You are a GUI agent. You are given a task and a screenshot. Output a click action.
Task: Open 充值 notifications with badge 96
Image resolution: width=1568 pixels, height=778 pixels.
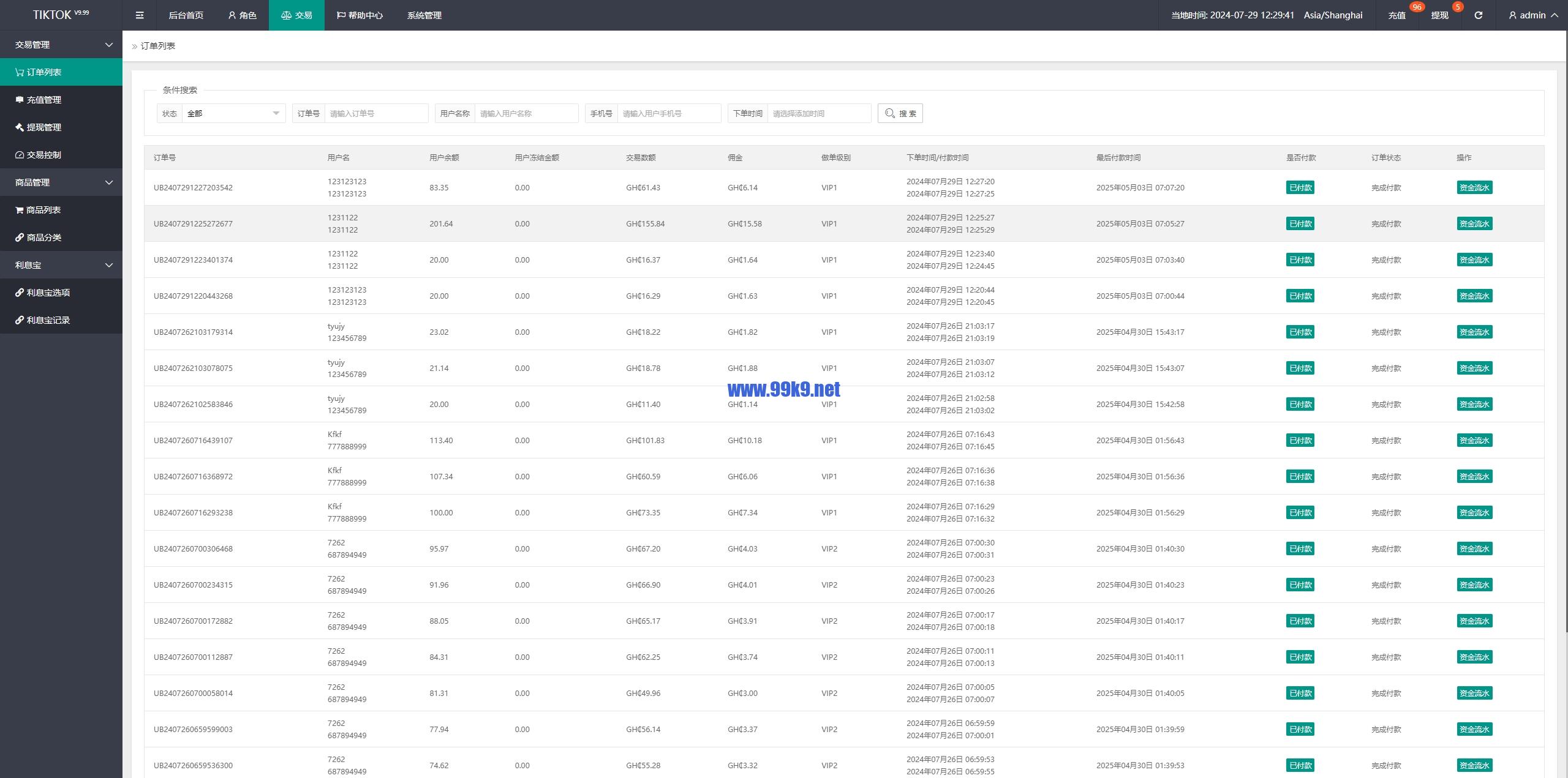[x=1397, y=15]
